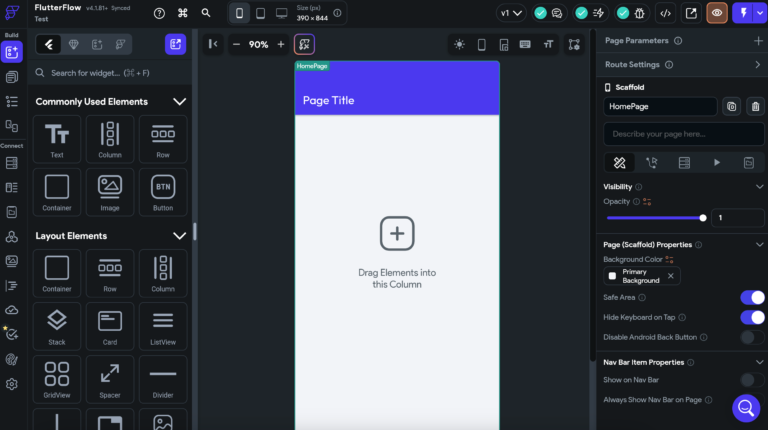This screenshot has height=430, width=768.
Task: Click the preview eye icon in top bar
Action: [x=717, y=13]
